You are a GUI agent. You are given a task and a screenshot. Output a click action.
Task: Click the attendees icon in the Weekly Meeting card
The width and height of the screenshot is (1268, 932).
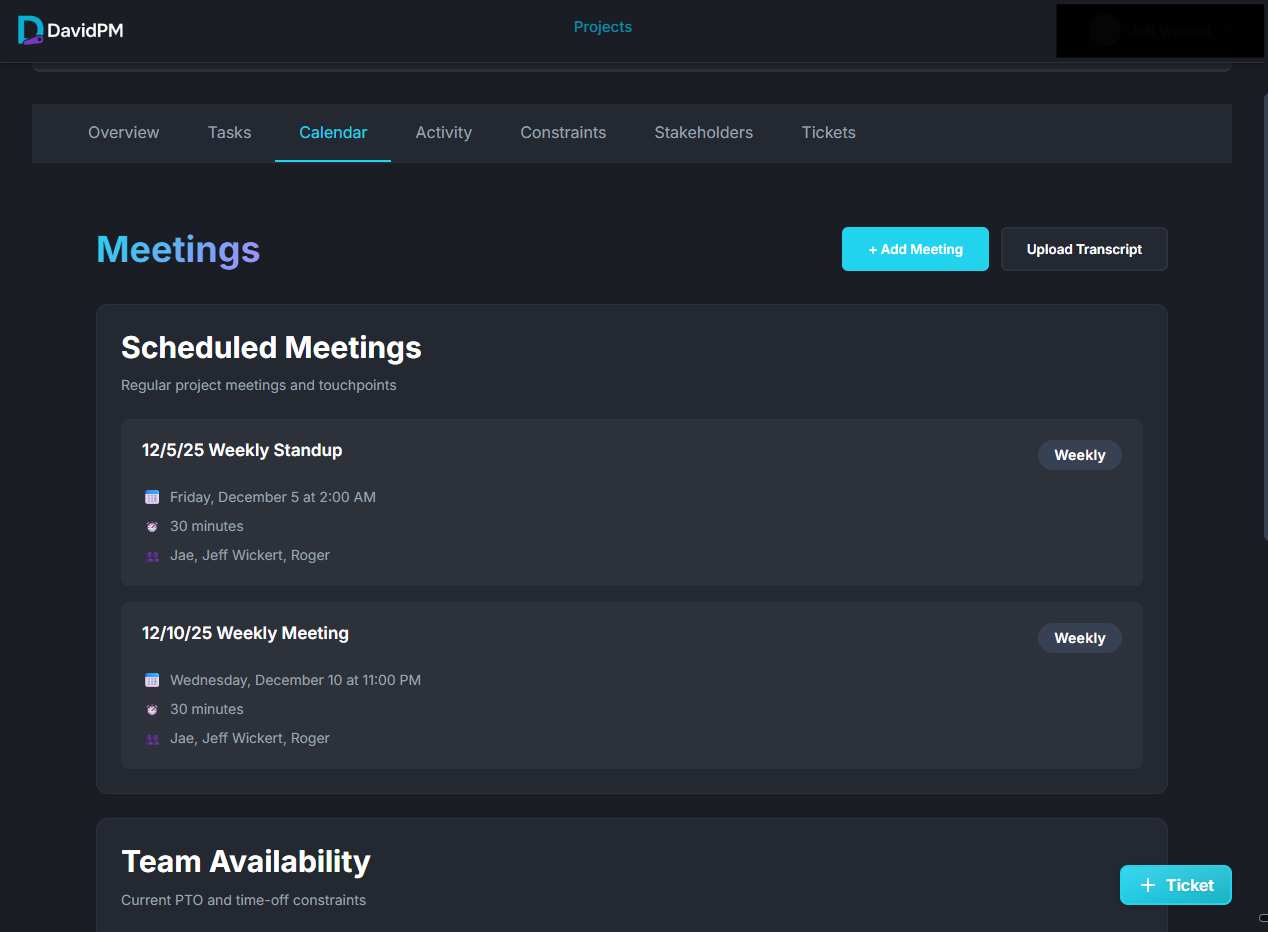pos(152,738)
